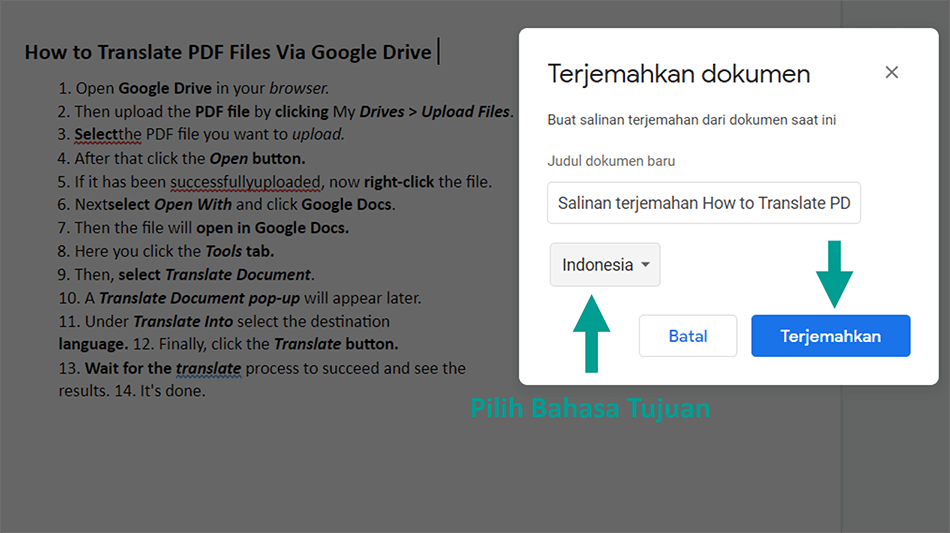
Task: Click the 'Judul dokumen baru' label
Action: pyautogui.click(x=611, y=161)
